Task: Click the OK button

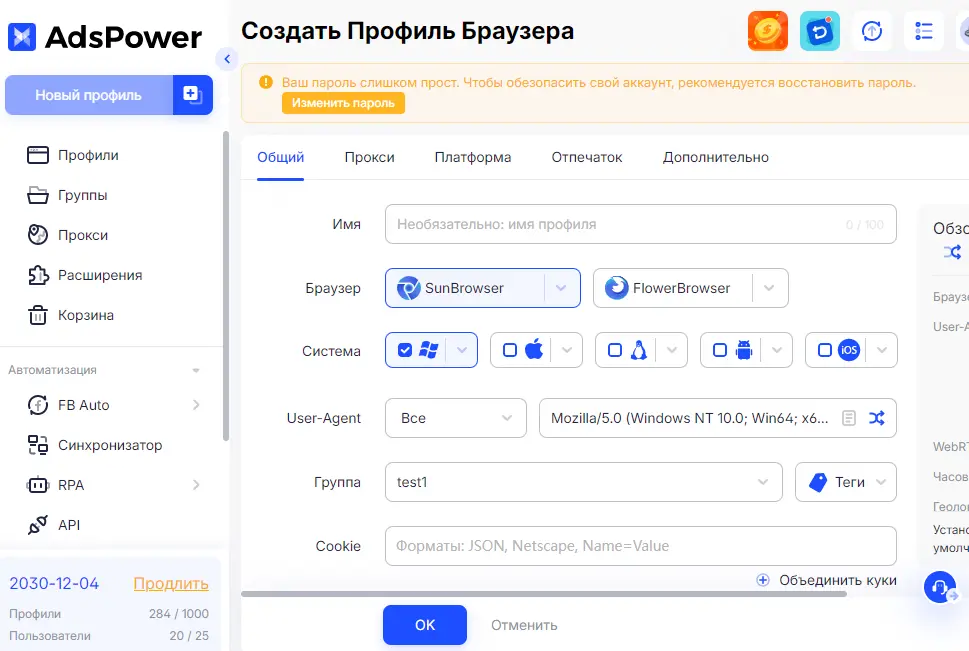Action: 425,625
